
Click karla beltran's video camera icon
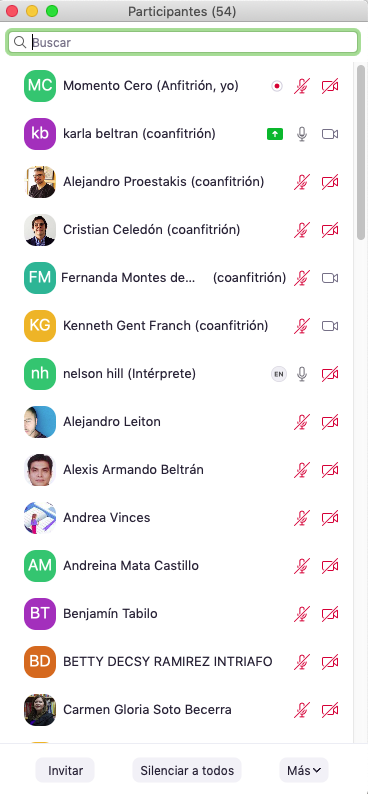(x=330, y=134)
